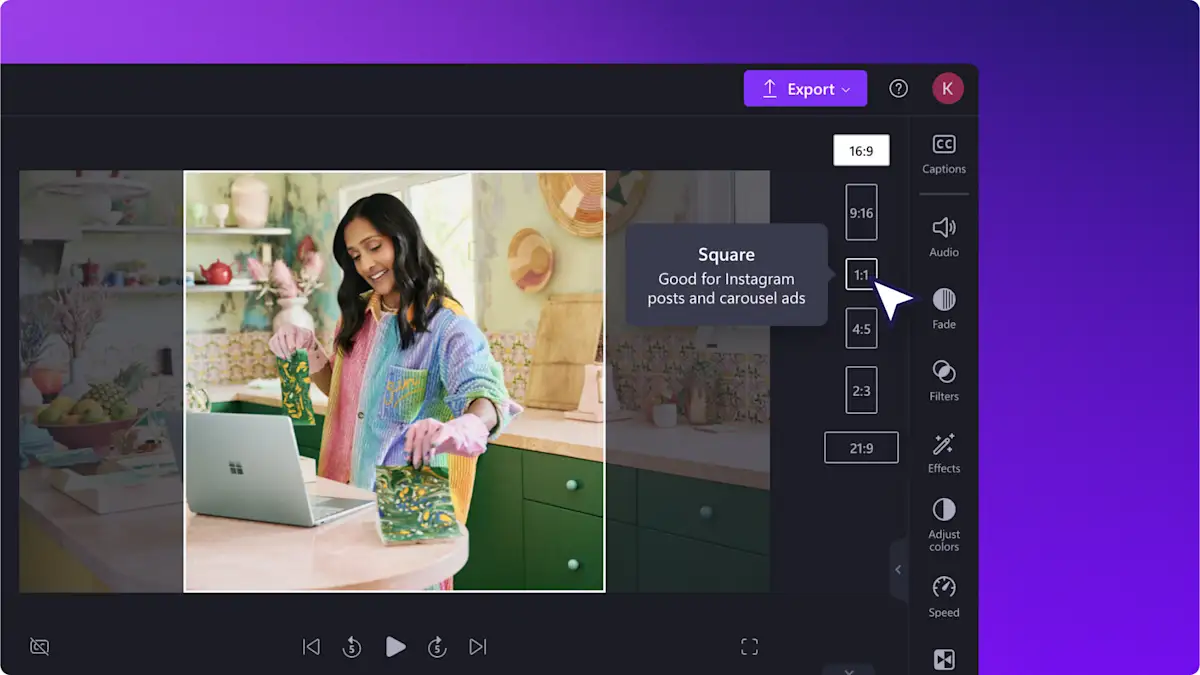Skip forward 5 seconds in the preview
Screen dimensions: 1200x675
coord(437,646)
